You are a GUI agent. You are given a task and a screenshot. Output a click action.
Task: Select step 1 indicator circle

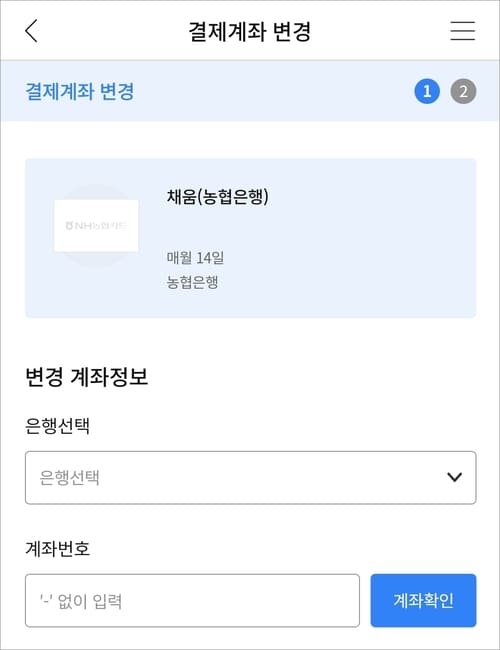click(427, 91)
